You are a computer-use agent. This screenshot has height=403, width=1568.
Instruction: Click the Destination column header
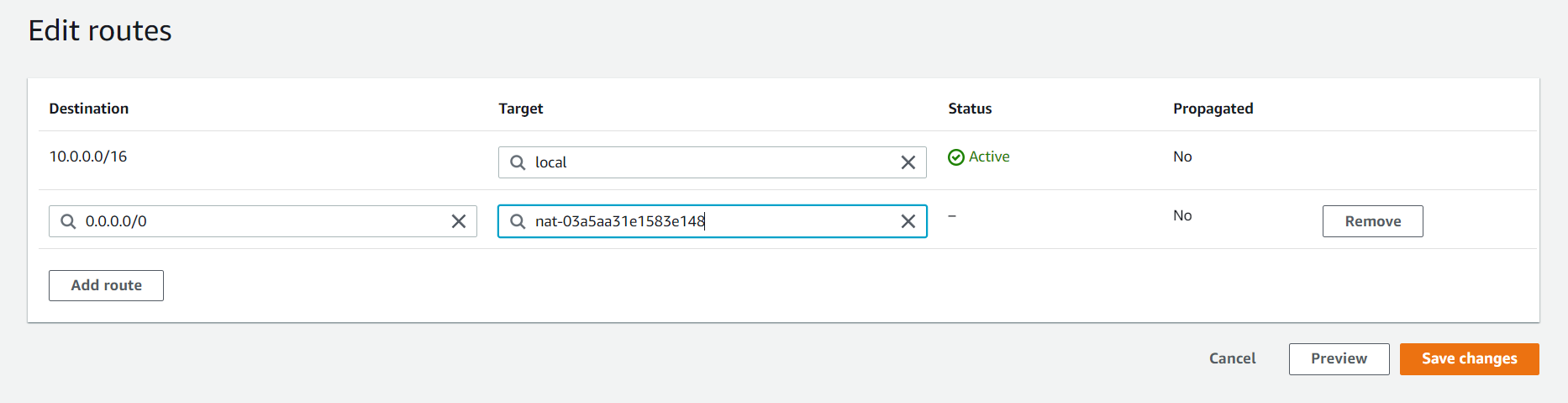pyautogui.click(x=89, y=109)
